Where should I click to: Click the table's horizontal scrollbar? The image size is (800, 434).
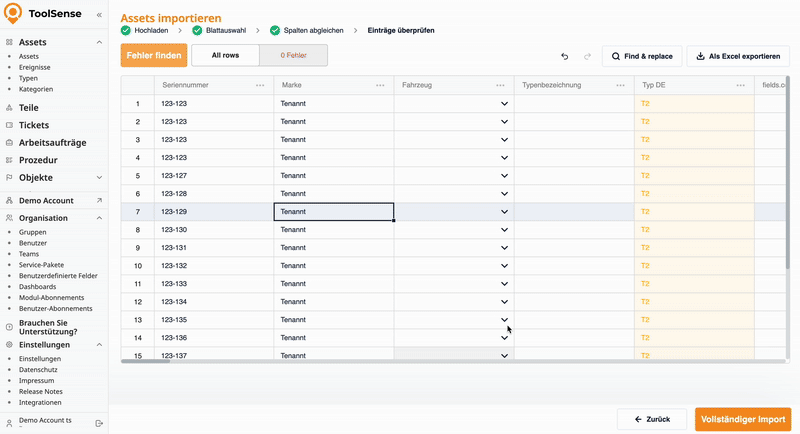pyautogui.click(x=146, y=361)
